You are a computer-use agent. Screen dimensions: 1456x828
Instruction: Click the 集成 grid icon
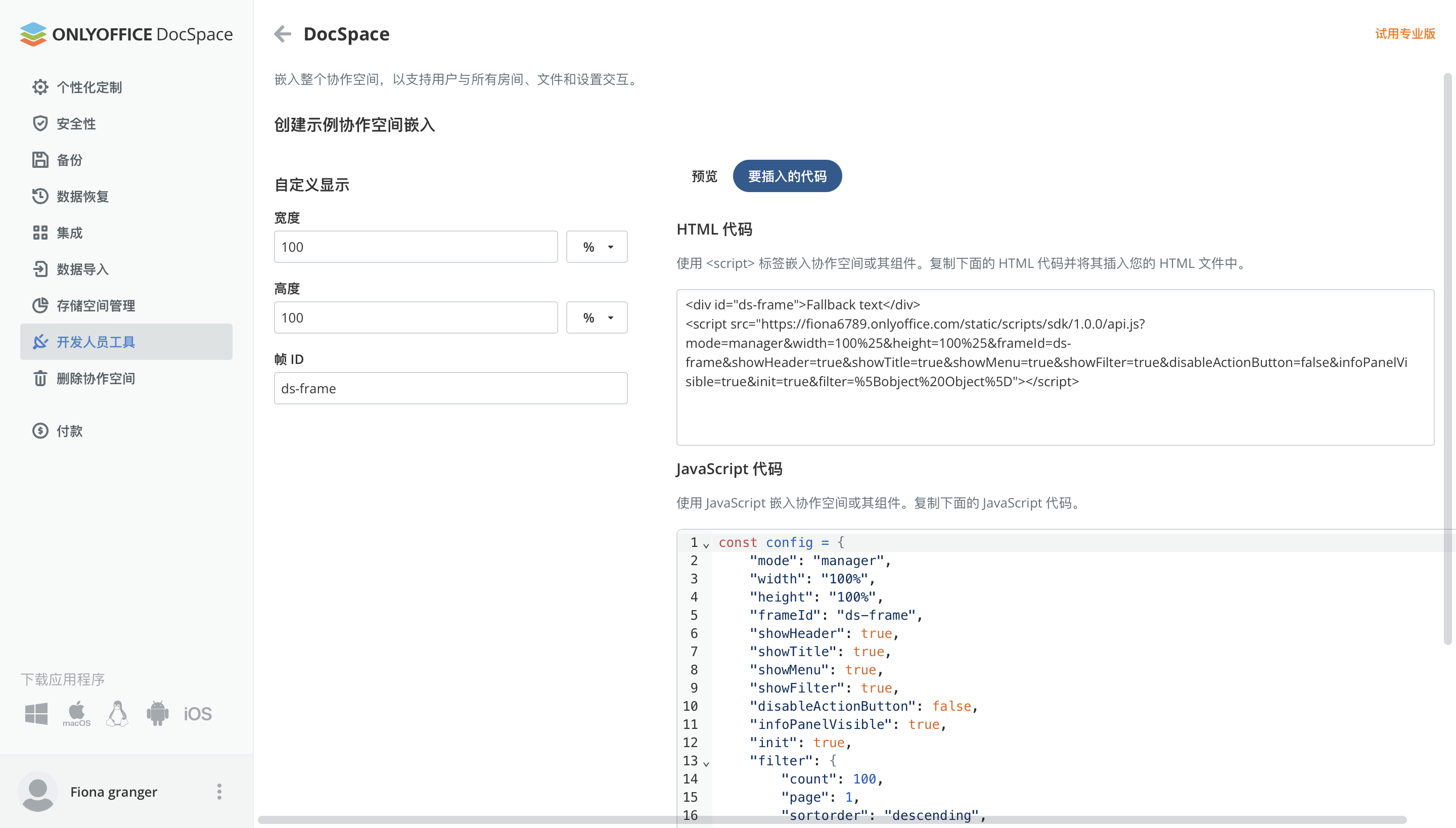40,233
